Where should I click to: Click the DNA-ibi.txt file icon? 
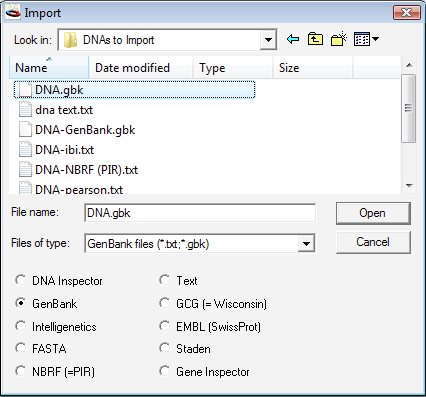coord(25,150)
